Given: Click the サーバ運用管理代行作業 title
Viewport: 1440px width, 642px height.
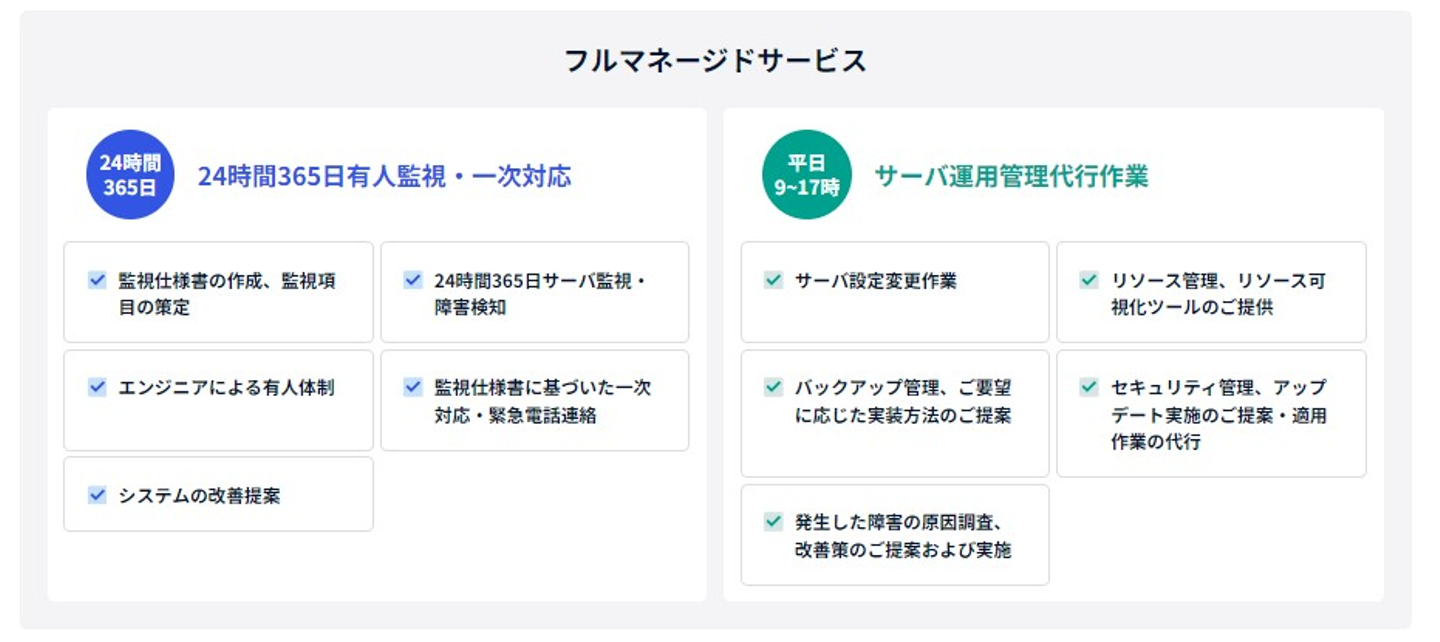Looking at the screenshot, I should [1011, 176].
